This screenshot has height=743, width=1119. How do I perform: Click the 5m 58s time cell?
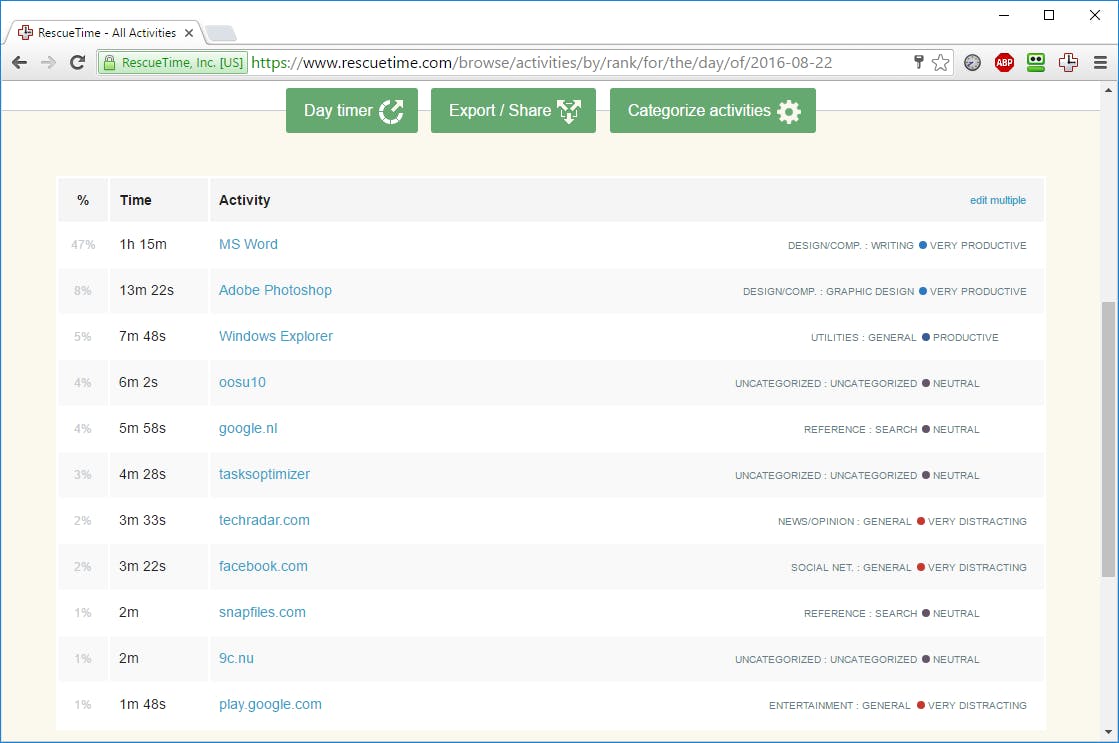click(142, 428)
